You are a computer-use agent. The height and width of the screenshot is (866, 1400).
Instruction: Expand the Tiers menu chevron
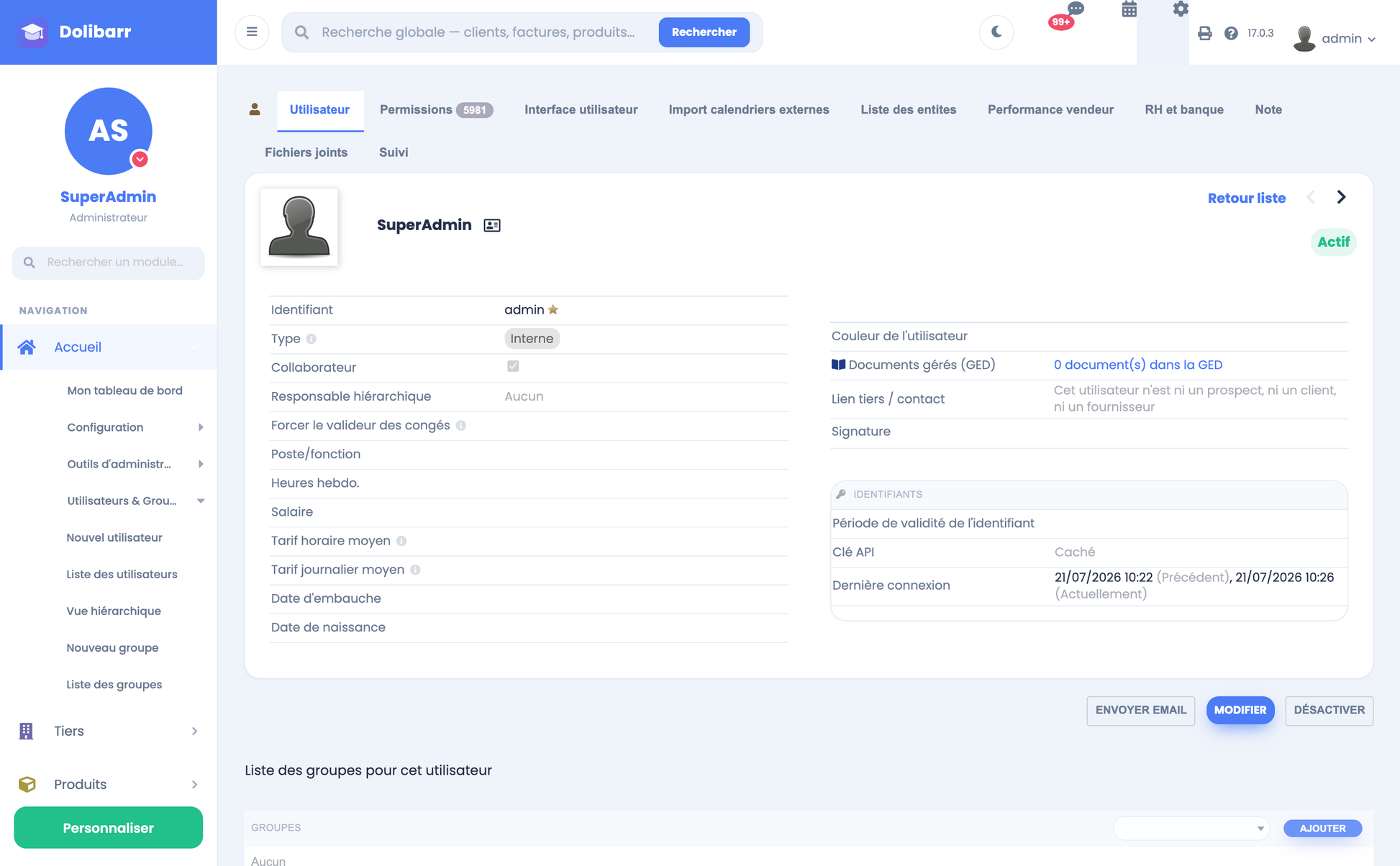(194, 731)
